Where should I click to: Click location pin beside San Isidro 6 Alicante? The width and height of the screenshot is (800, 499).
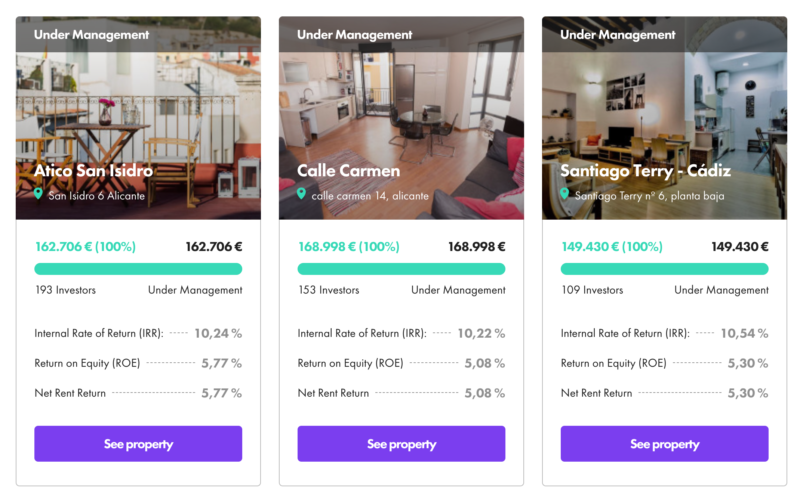click(x=38, y=194)
